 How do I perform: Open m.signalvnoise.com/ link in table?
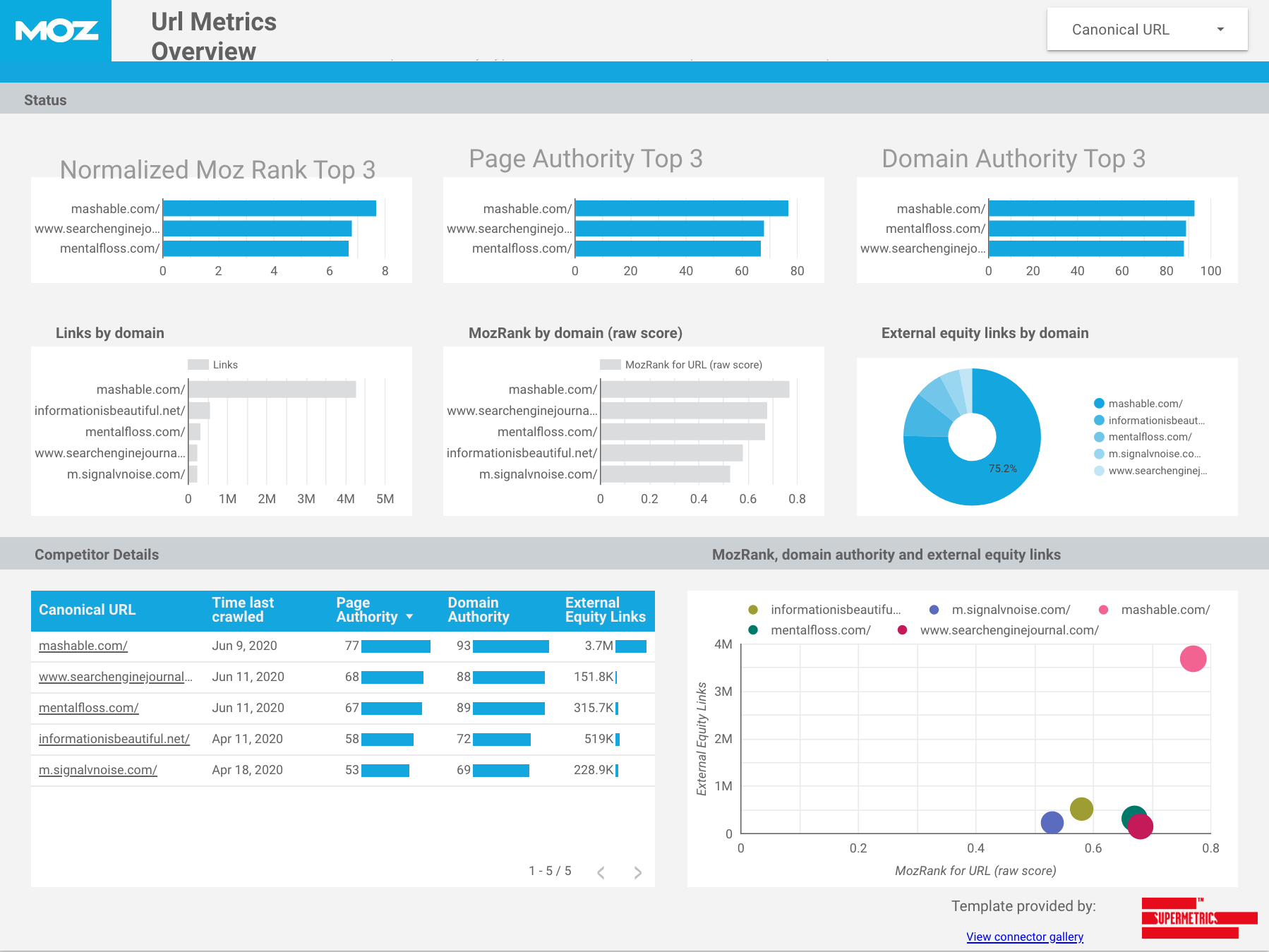[98, 770]
